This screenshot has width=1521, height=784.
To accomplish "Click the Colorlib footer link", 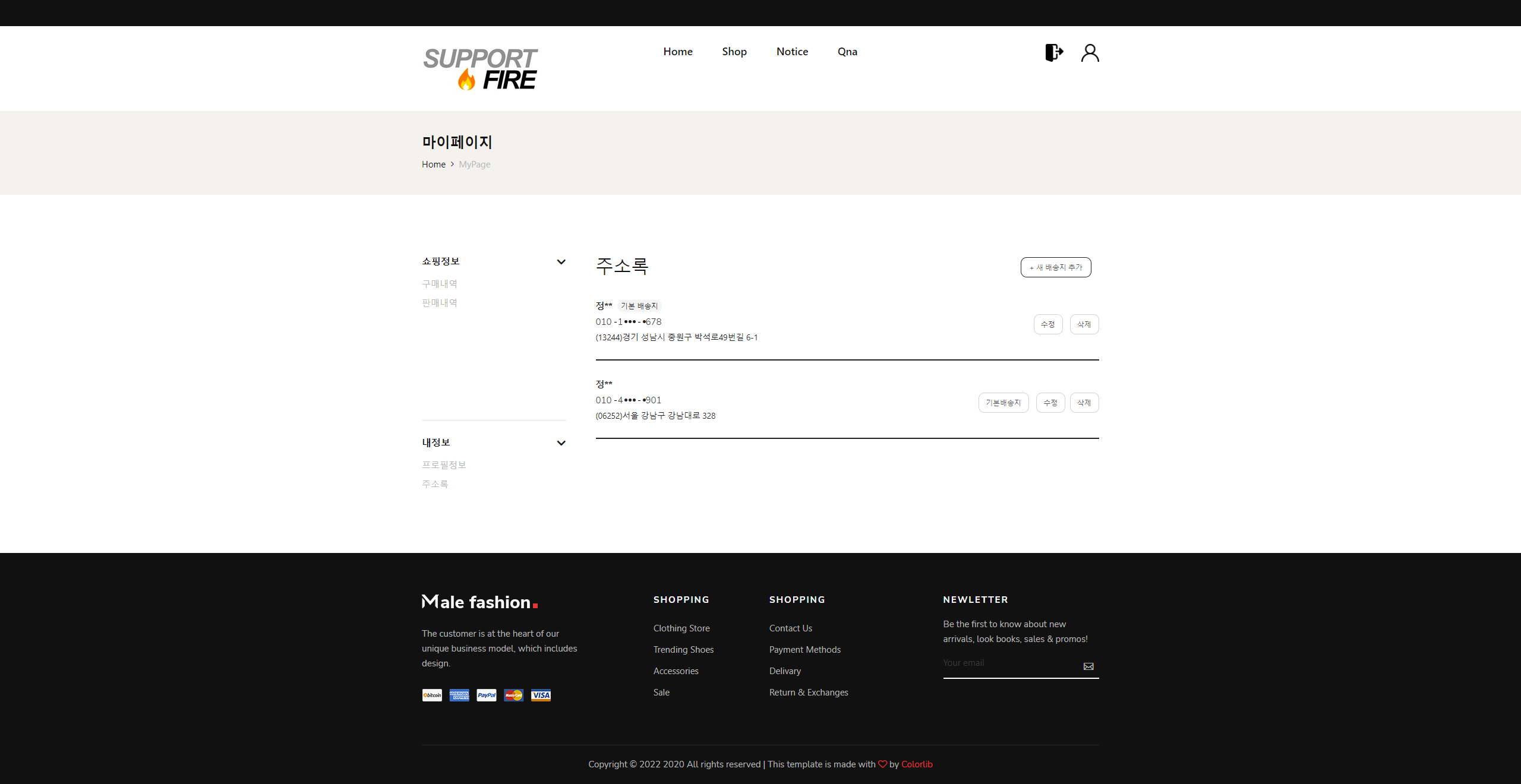I will click(x=916, y=764).
